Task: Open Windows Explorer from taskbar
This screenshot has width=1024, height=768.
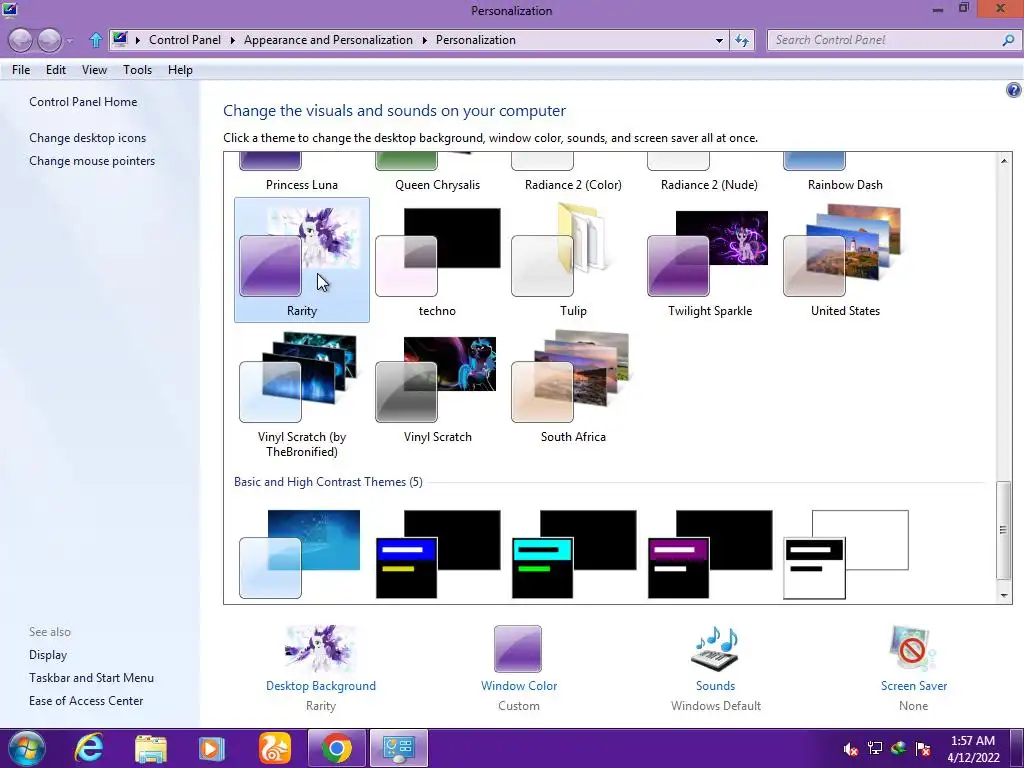Action: tap(151, 749)
